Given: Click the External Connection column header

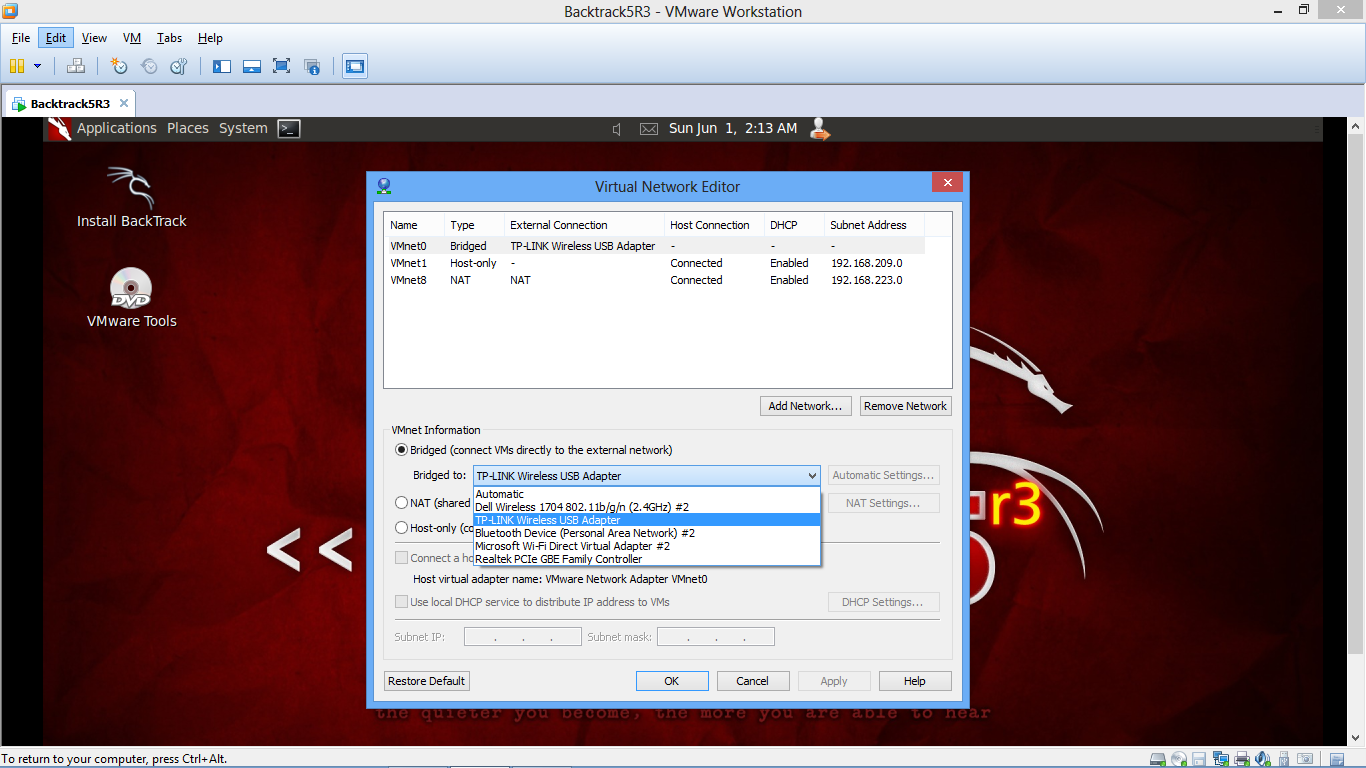Looking at the screenshot, I should [x=584, y=225].
